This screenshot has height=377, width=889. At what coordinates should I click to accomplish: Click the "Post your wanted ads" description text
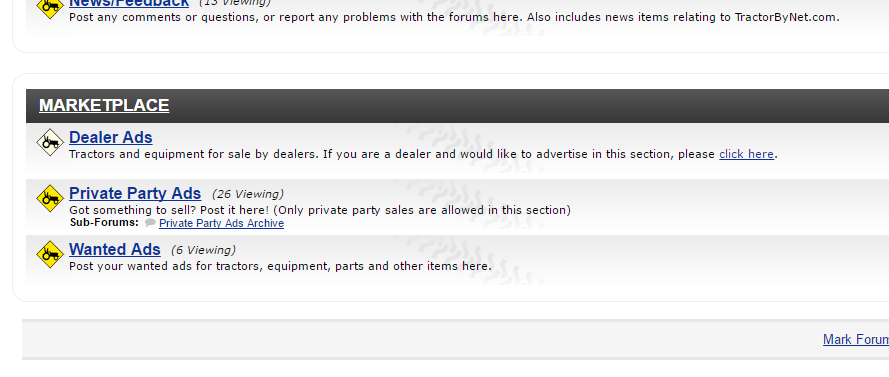point(281,266)
